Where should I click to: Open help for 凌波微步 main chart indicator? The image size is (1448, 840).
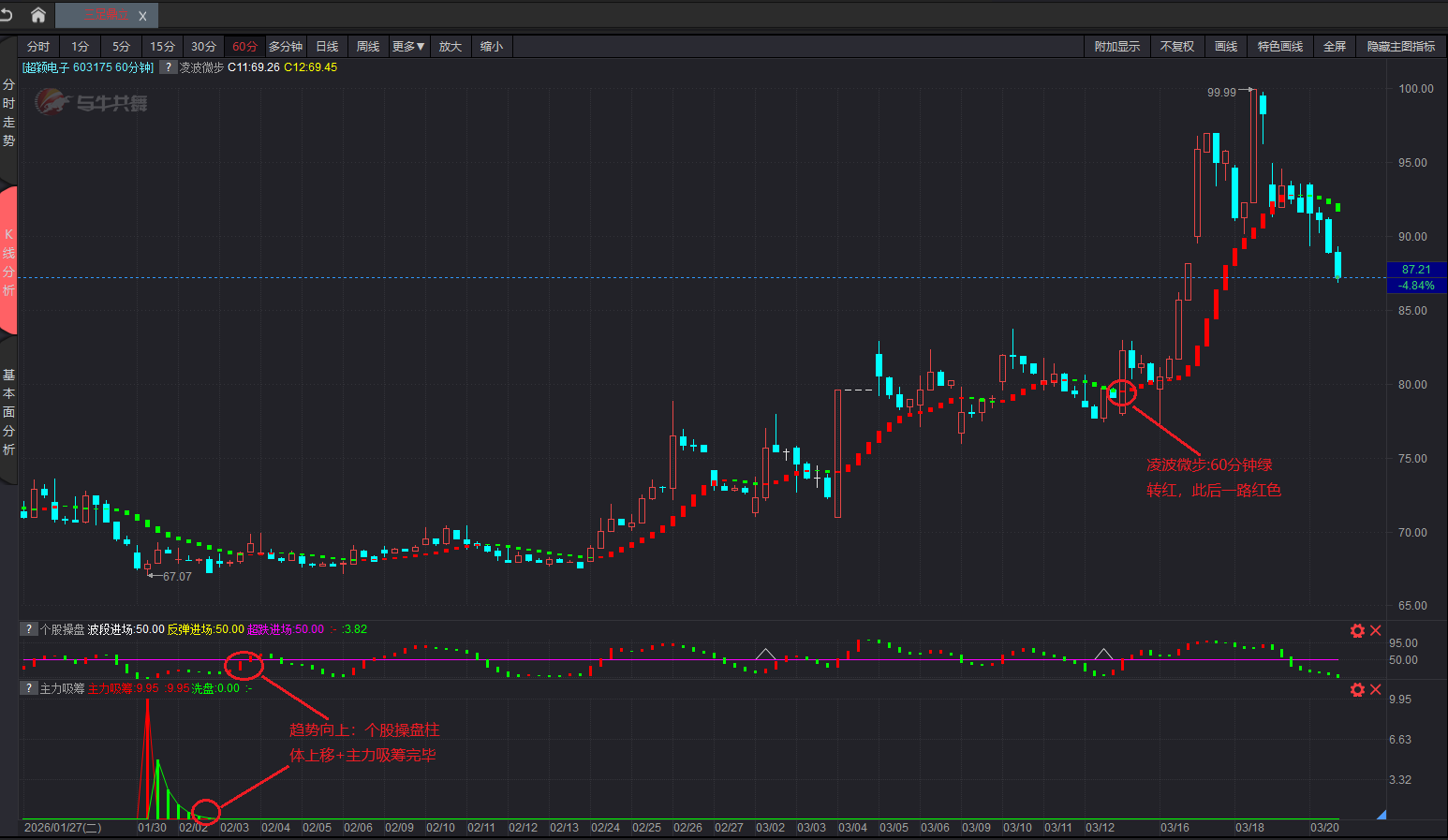(x=169, y=67)
